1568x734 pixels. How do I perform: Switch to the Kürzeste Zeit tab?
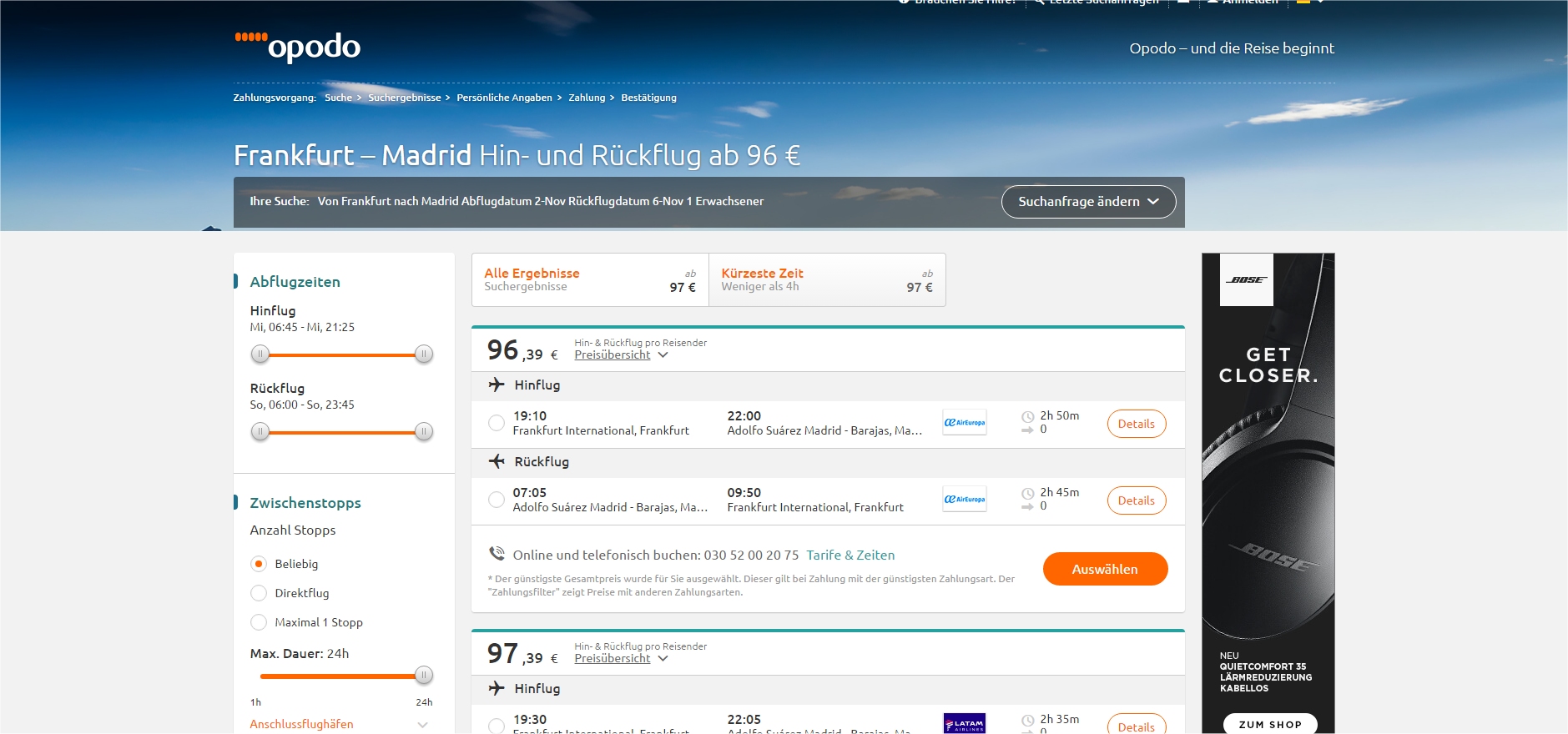tap(826, 280)
